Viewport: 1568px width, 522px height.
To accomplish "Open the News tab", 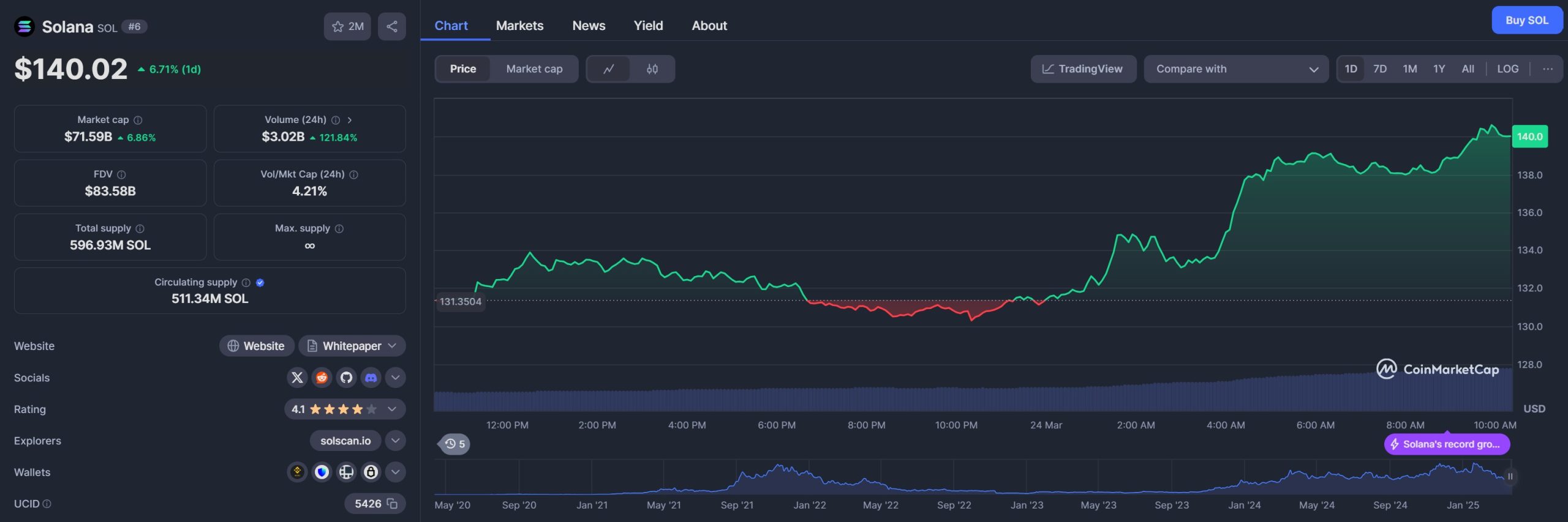I will coord(589,26).
